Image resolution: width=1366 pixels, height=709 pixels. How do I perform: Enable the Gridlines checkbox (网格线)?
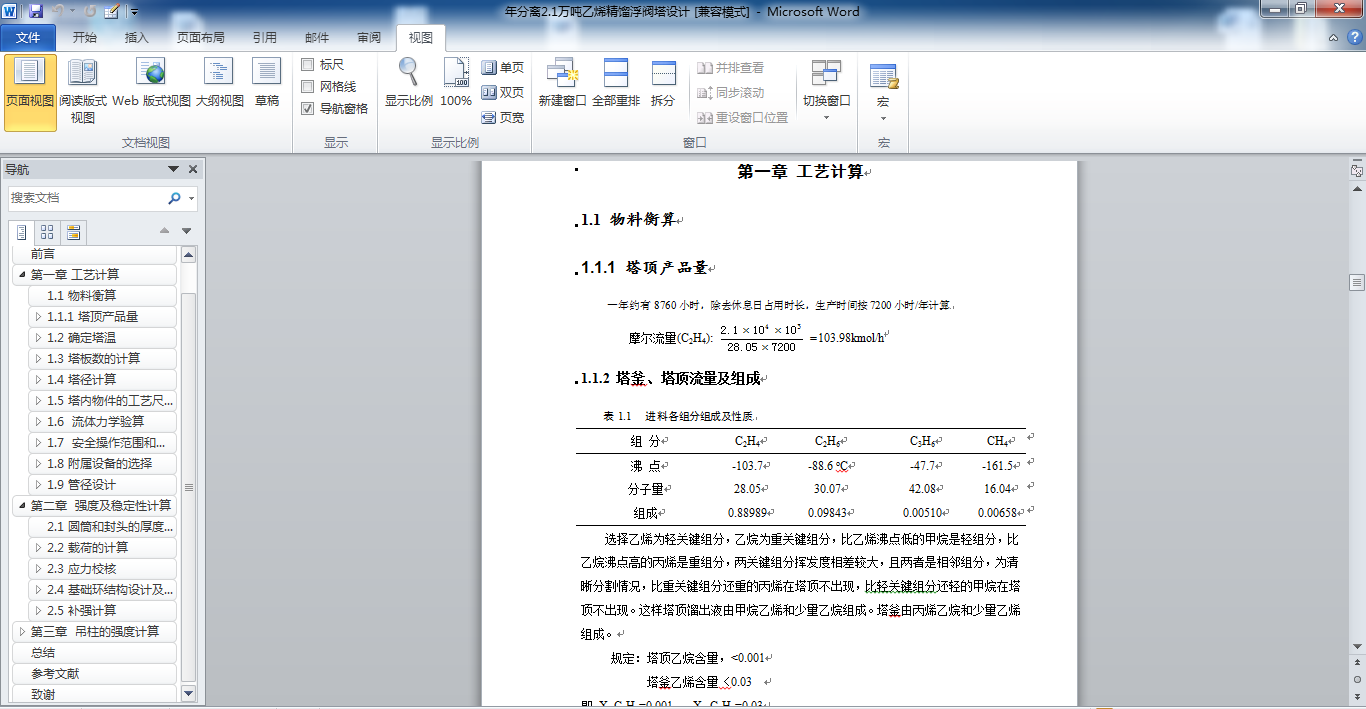(308, 86)
